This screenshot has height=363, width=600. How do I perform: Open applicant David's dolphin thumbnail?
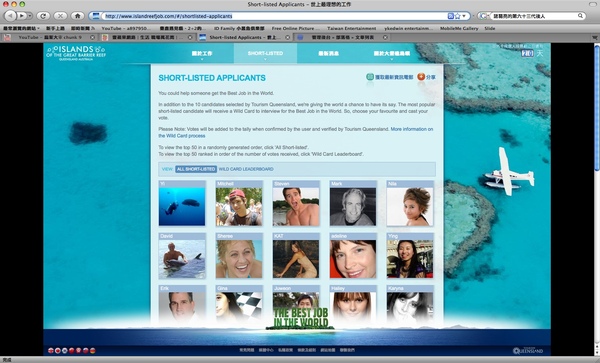(182, 259)
